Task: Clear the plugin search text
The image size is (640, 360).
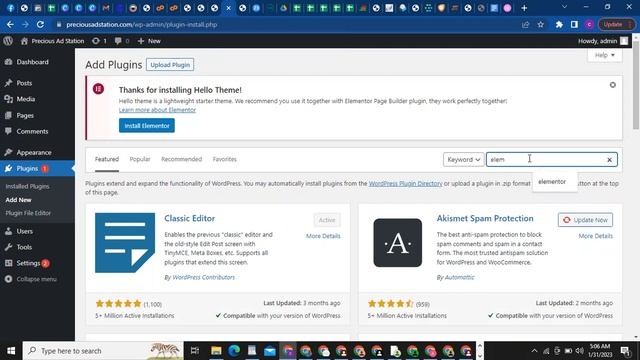Action: [609, 160]
